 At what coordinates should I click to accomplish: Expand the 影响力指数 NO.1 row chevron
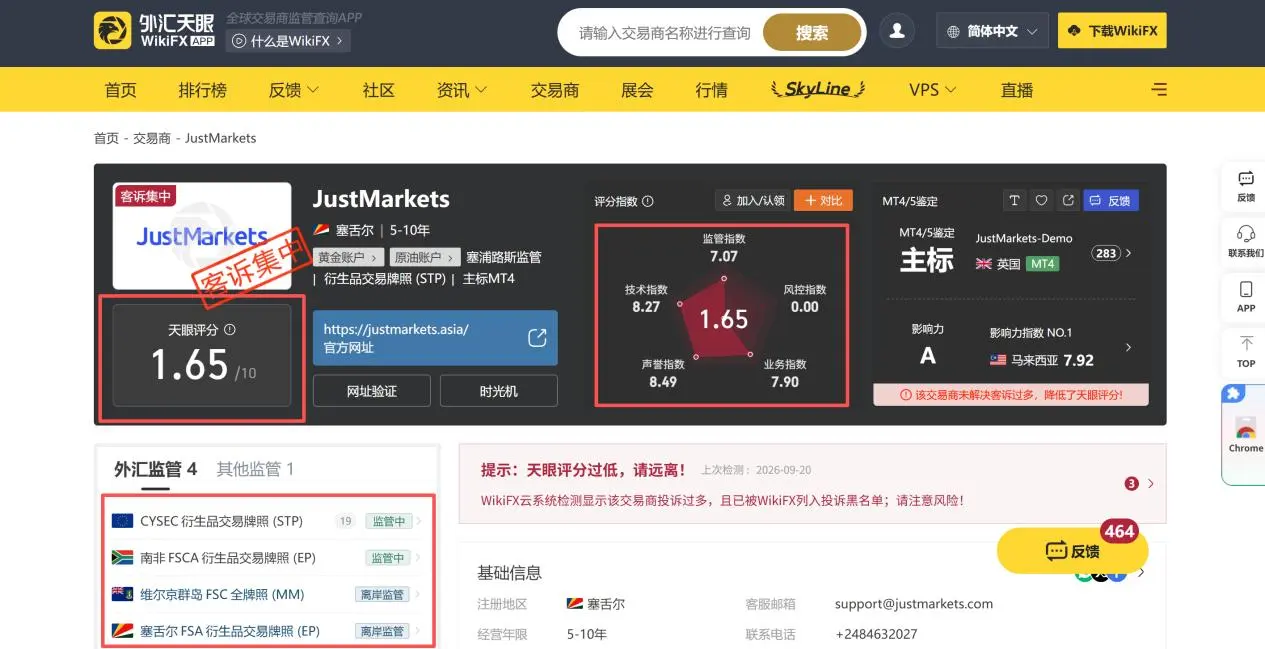tap(1129, 347)
